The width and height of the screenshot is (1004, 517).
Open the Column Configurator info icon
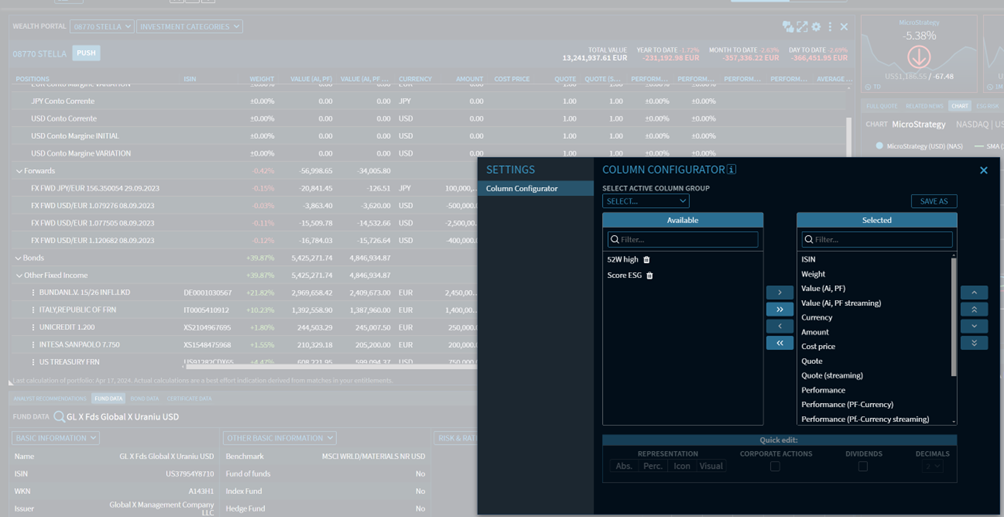tap(732, 170)
